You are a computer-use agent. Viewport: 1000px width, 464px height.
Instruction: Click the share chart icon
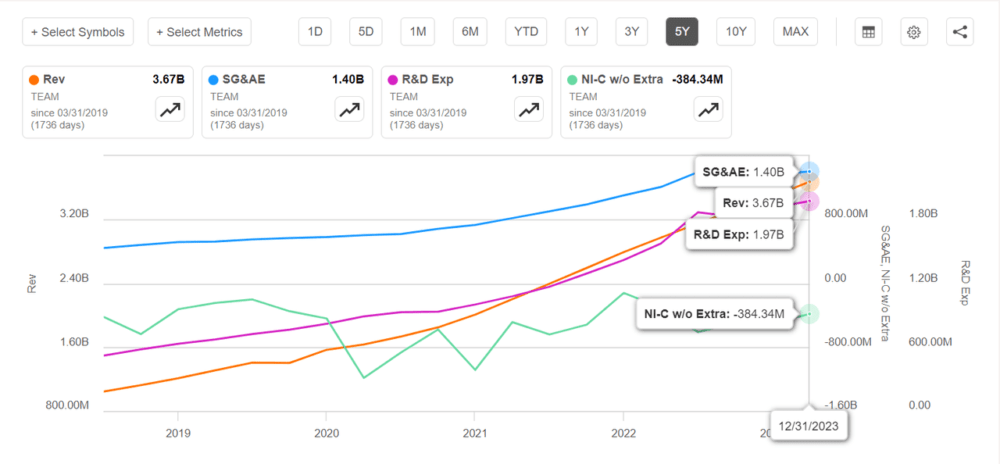(x=960, y=32)
